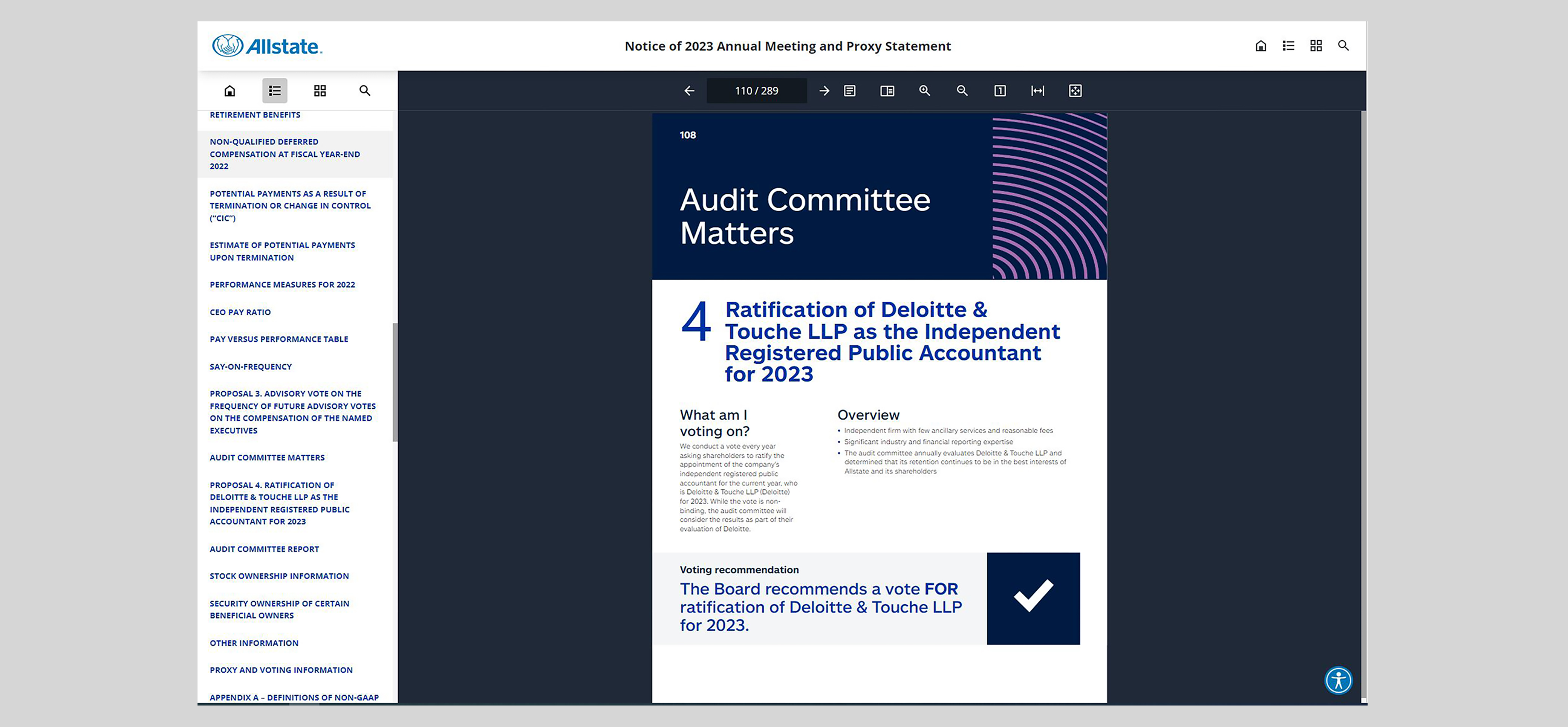This screenshot has width=1568, height=727.
Task: Click the What am I voting on heading
Action: coord(714,423)
